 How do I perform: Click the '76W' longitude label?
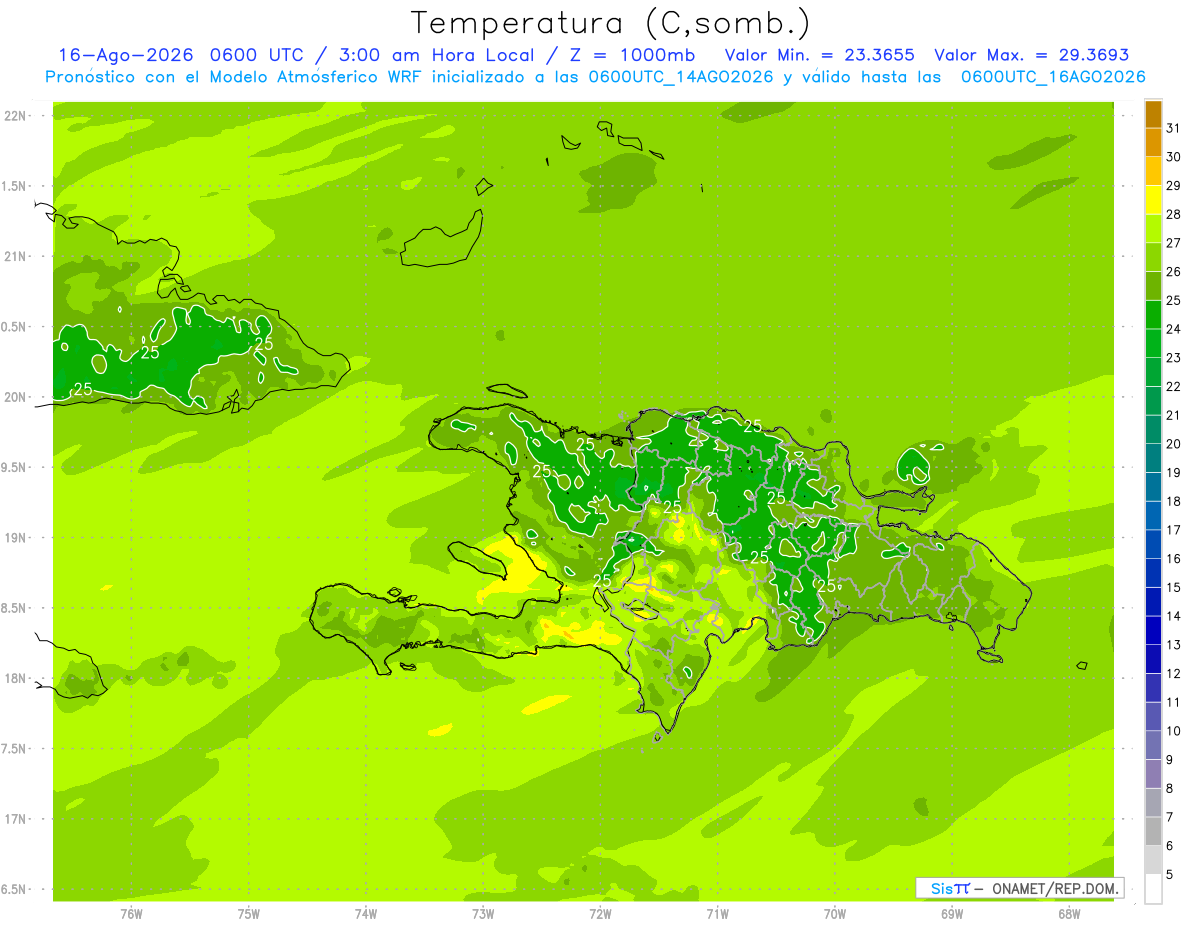coord(131,913)
